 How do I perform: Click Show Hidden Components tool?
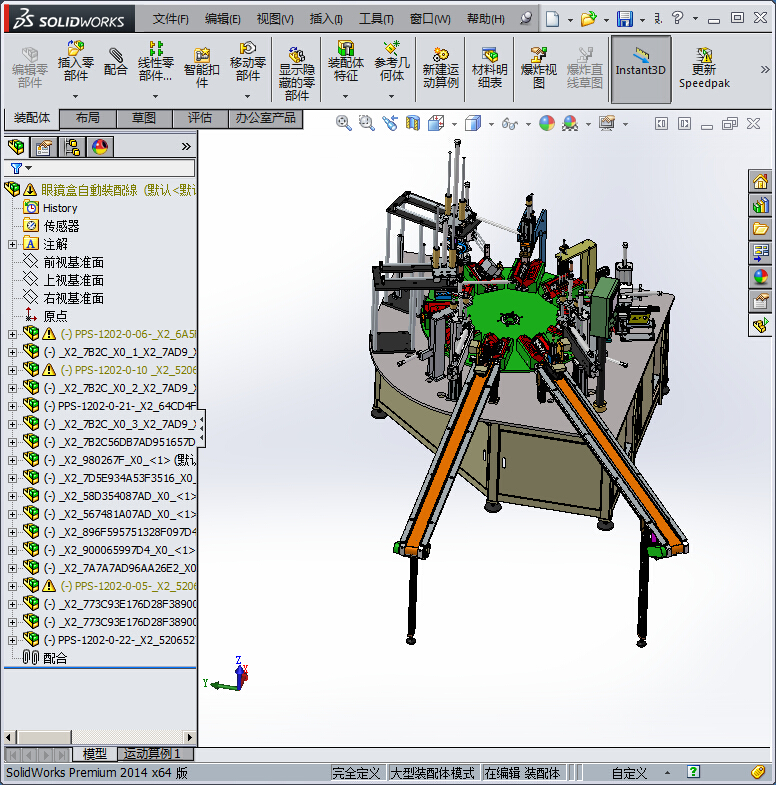[x=296, y=74]
